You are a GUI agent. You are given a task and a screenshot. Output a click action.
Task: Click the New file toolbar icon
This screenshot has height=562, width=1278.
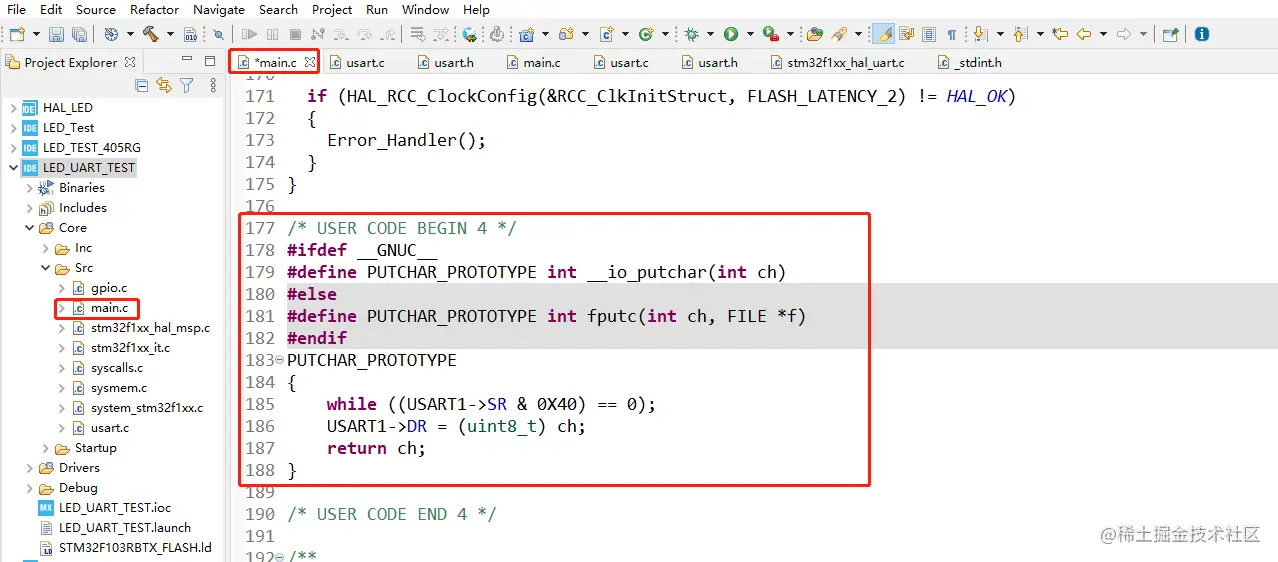pyautogui.click(x=17, y=34)
